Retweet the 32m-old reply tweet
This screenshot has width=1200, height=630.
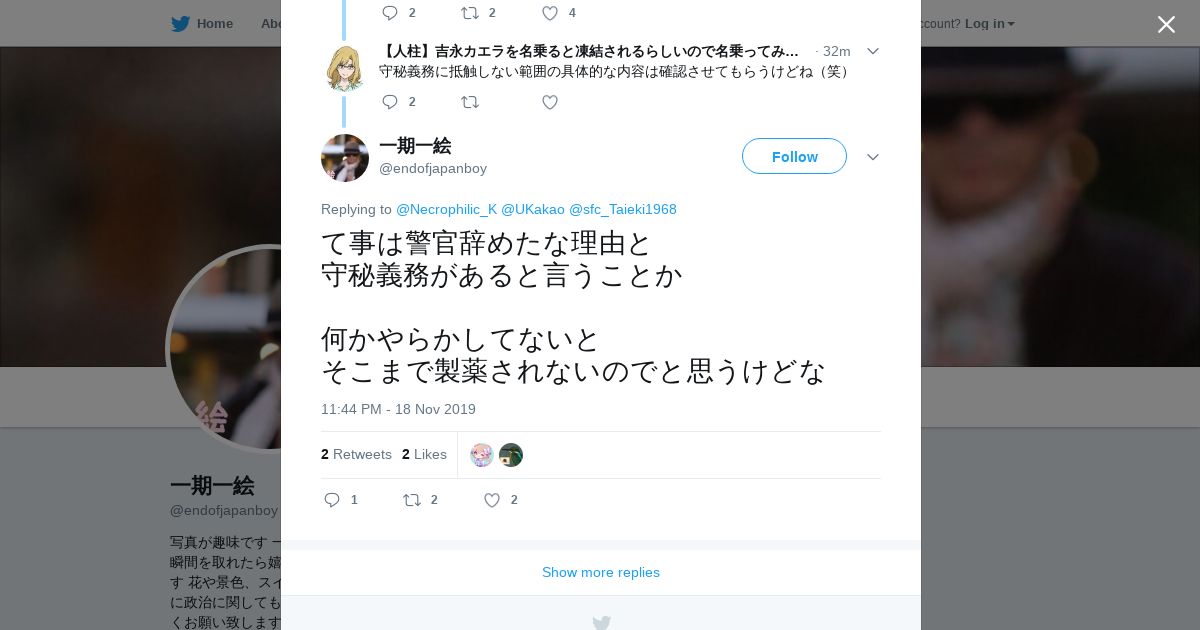click(470, 102)
